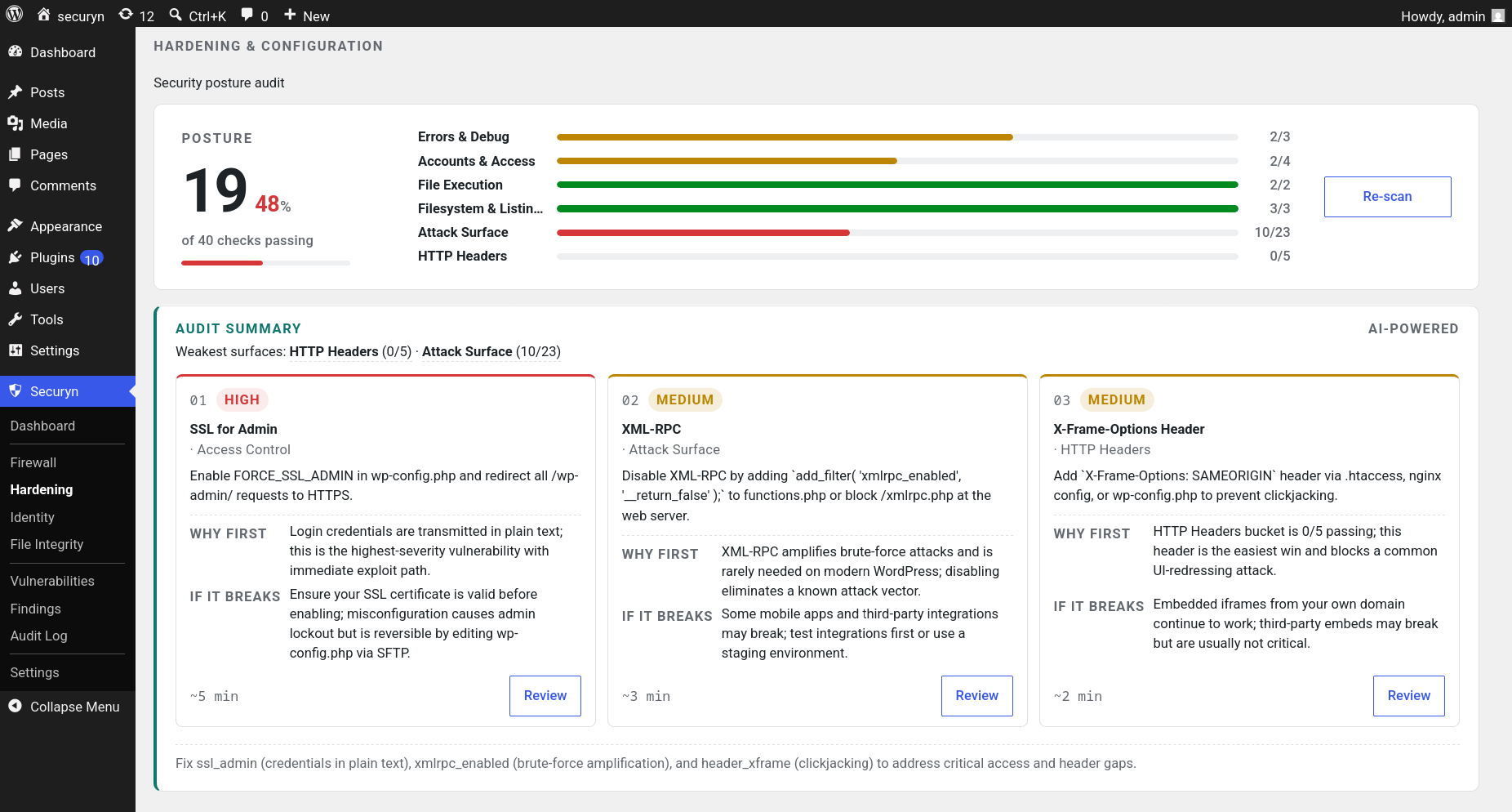
Task: Click the MEDIUM badge on X-Frame-Options card
Action: [1116, 399]
